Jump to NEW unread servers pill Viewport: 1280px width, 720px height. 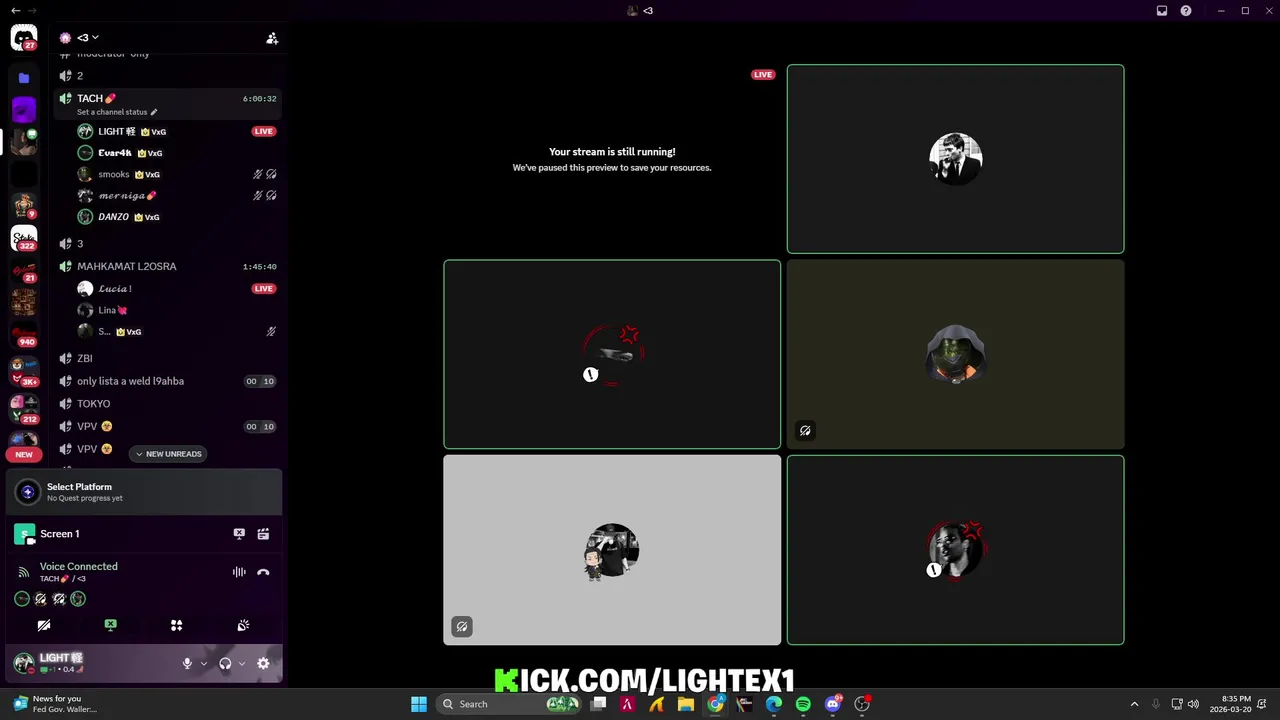pyautogui.click(x=24, y=454)
